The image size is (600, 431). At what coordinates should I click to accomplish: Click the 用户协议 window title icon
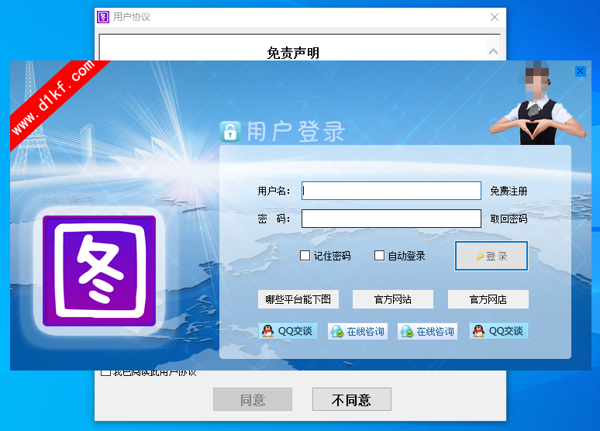click(x=103, y=17)
